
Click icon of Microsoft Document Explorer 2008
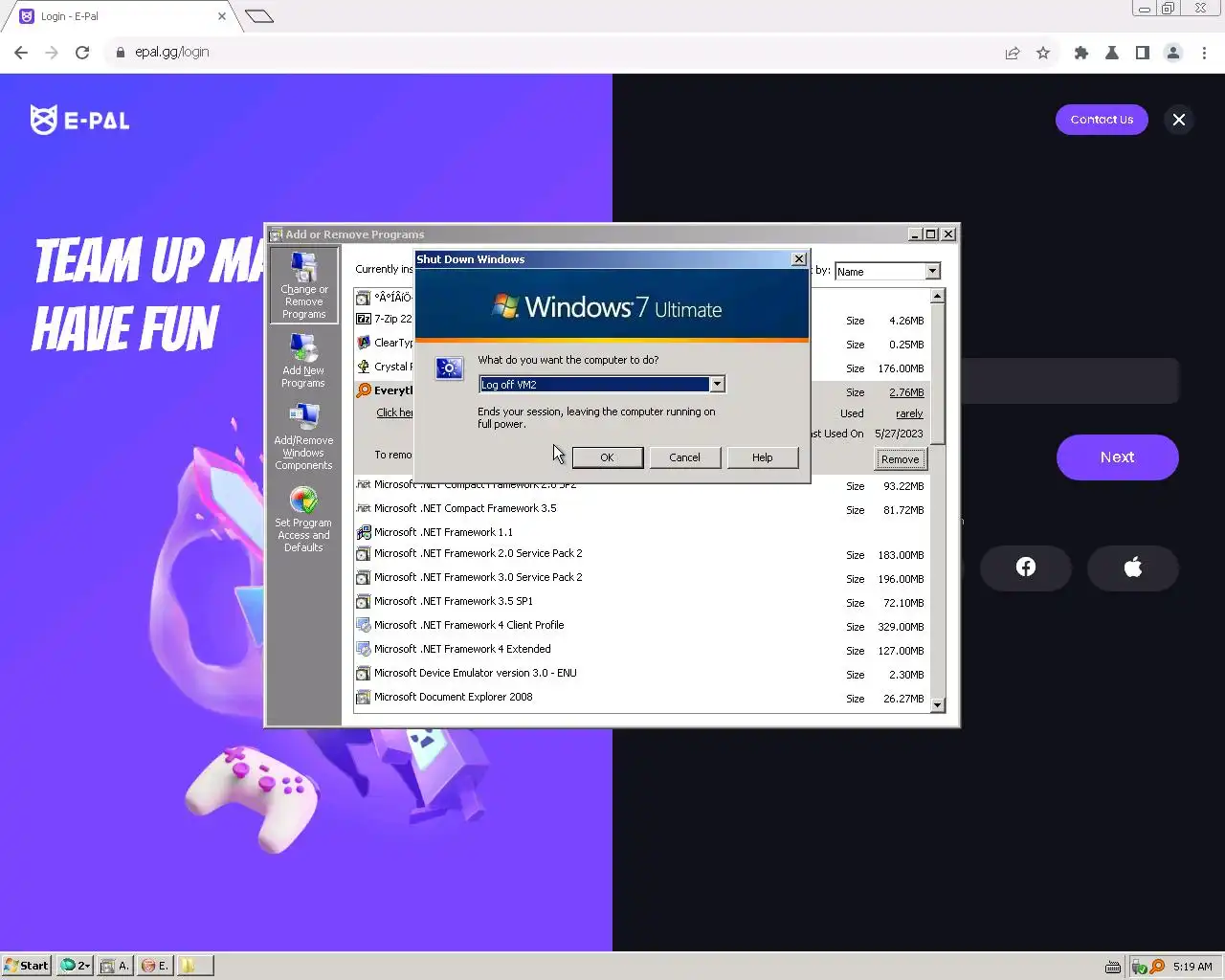[364, 697]
